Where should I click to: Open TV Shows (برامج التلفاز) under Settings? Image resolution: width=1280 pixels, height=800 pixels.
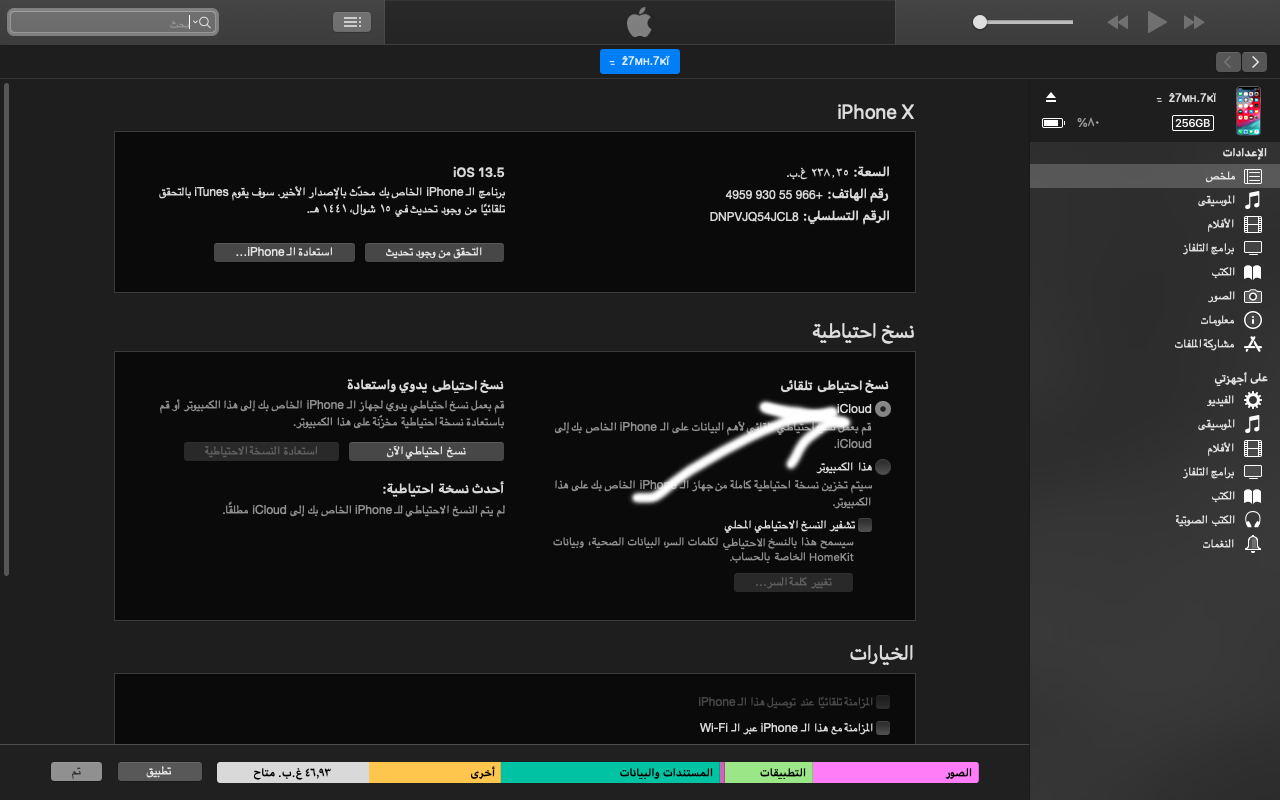1155,248
